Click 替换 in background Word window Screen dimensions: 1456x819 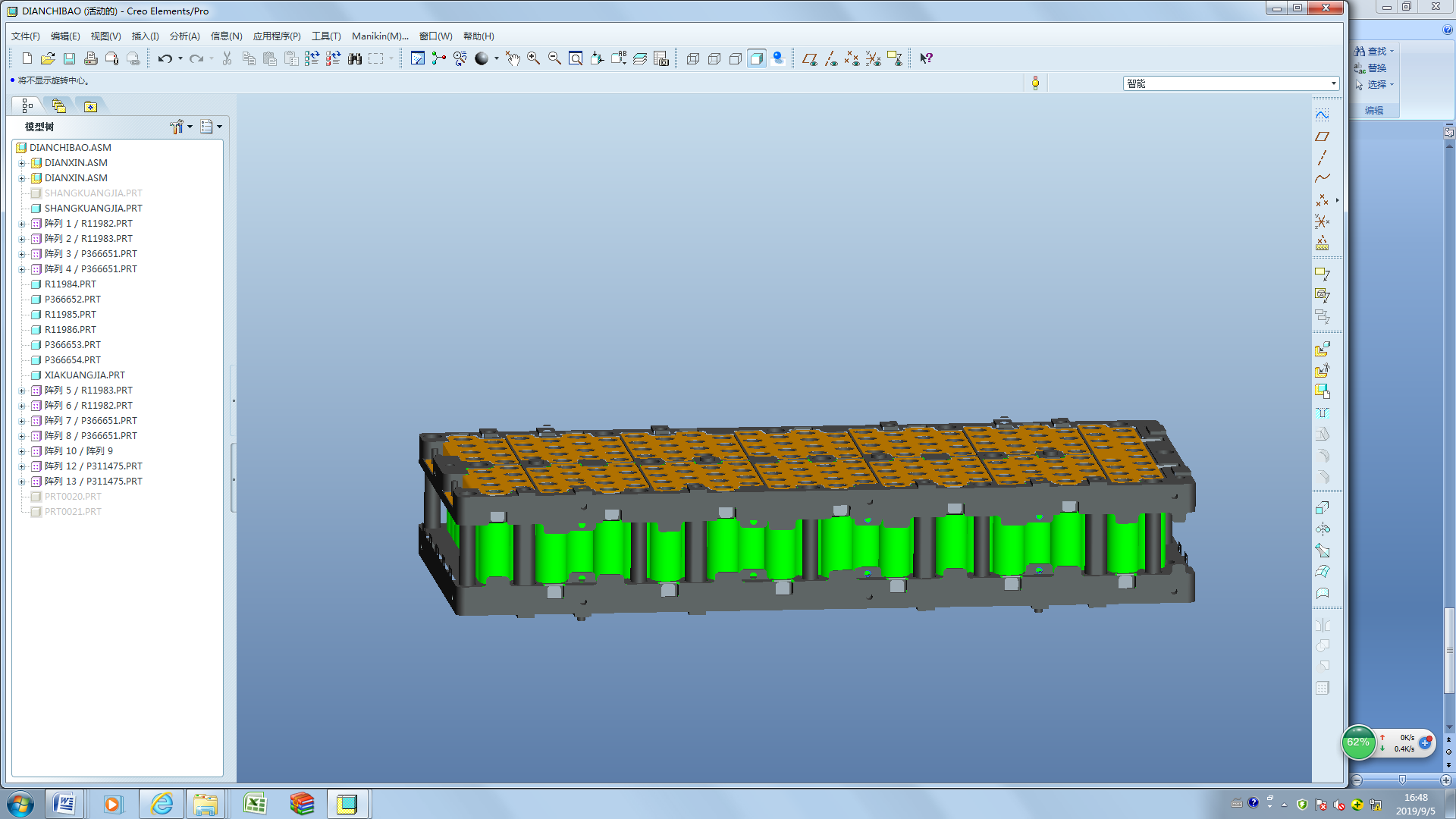[1371, 68]
